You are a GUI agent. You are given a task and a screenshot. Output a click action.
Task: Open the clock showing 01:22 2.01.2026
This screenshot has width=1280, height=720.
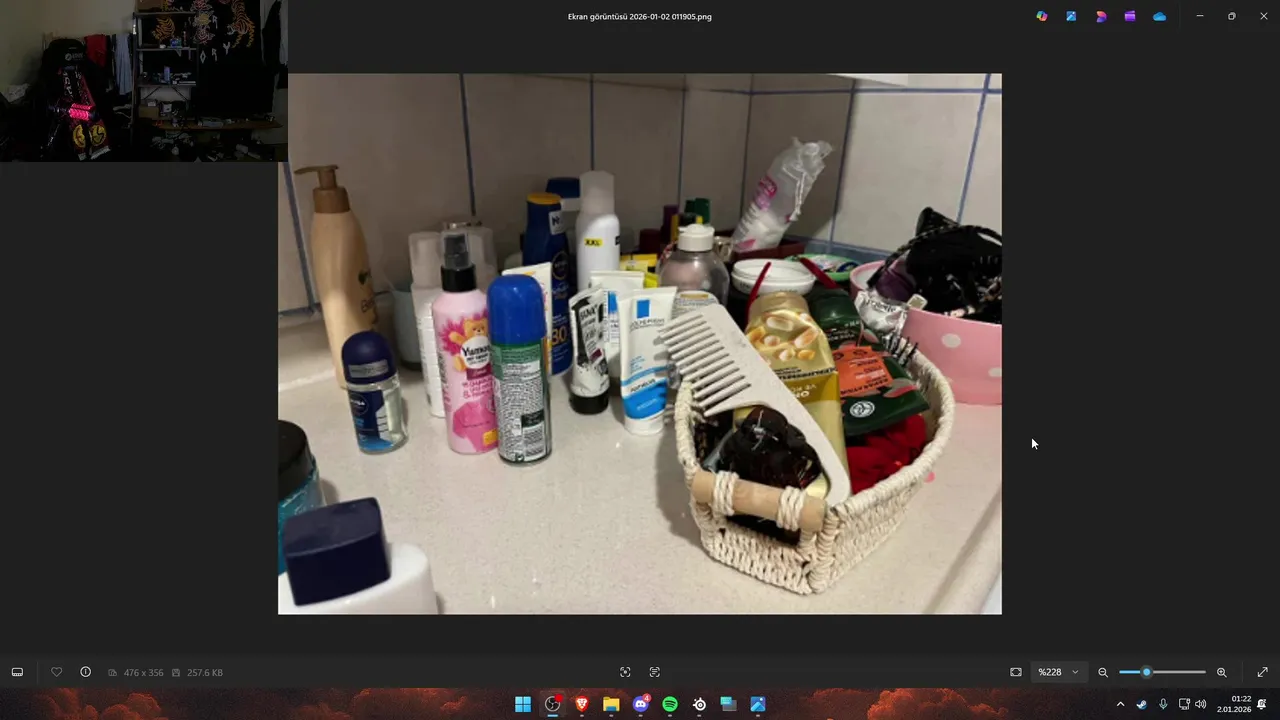(1234, 704)
